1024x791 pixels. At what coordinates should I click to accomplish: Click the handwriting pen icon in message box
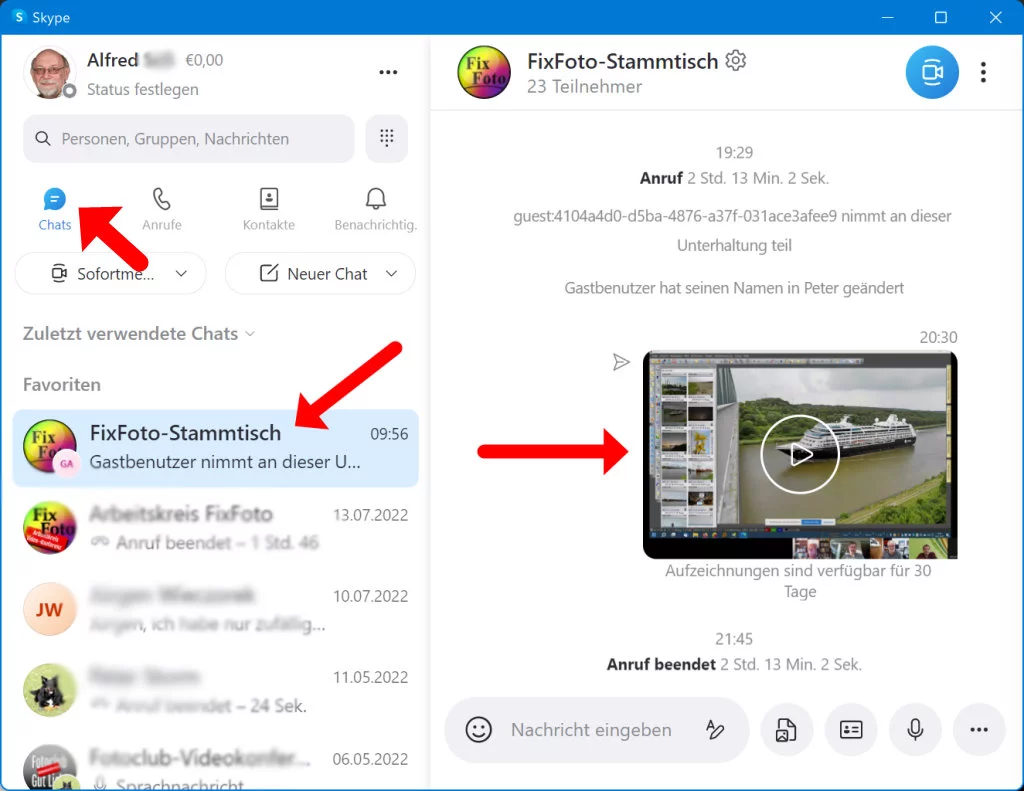(714, 730)
